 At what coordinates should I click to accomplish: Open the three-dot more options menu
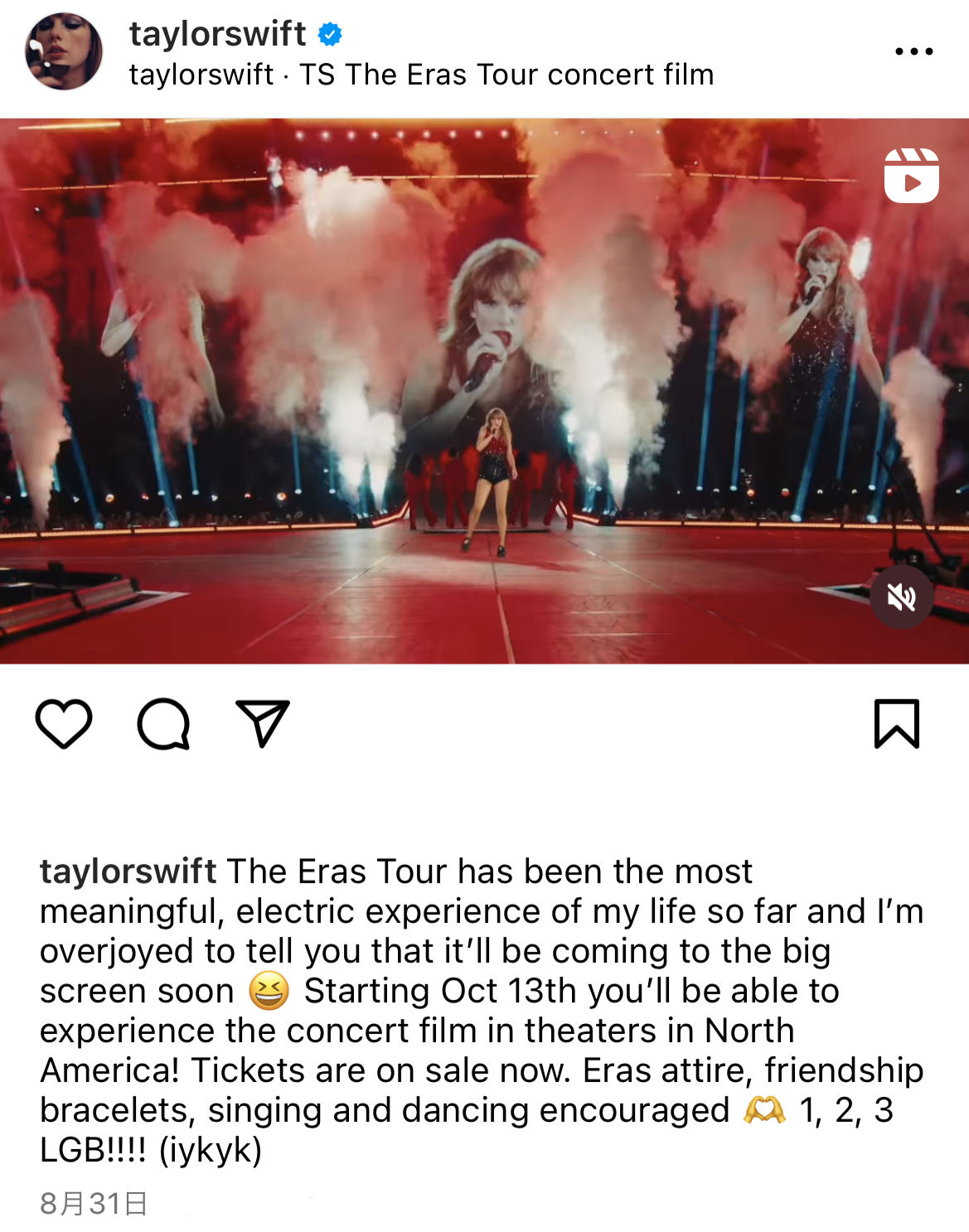coord(914,51)
